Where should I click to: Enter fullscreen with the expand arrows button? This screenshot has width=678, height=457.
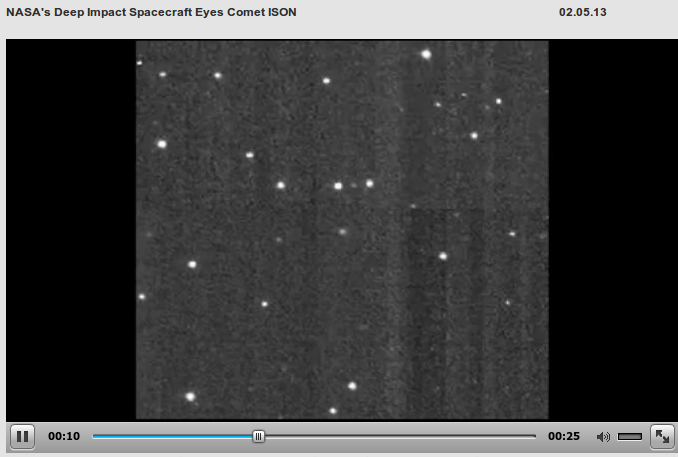point(662,437)
